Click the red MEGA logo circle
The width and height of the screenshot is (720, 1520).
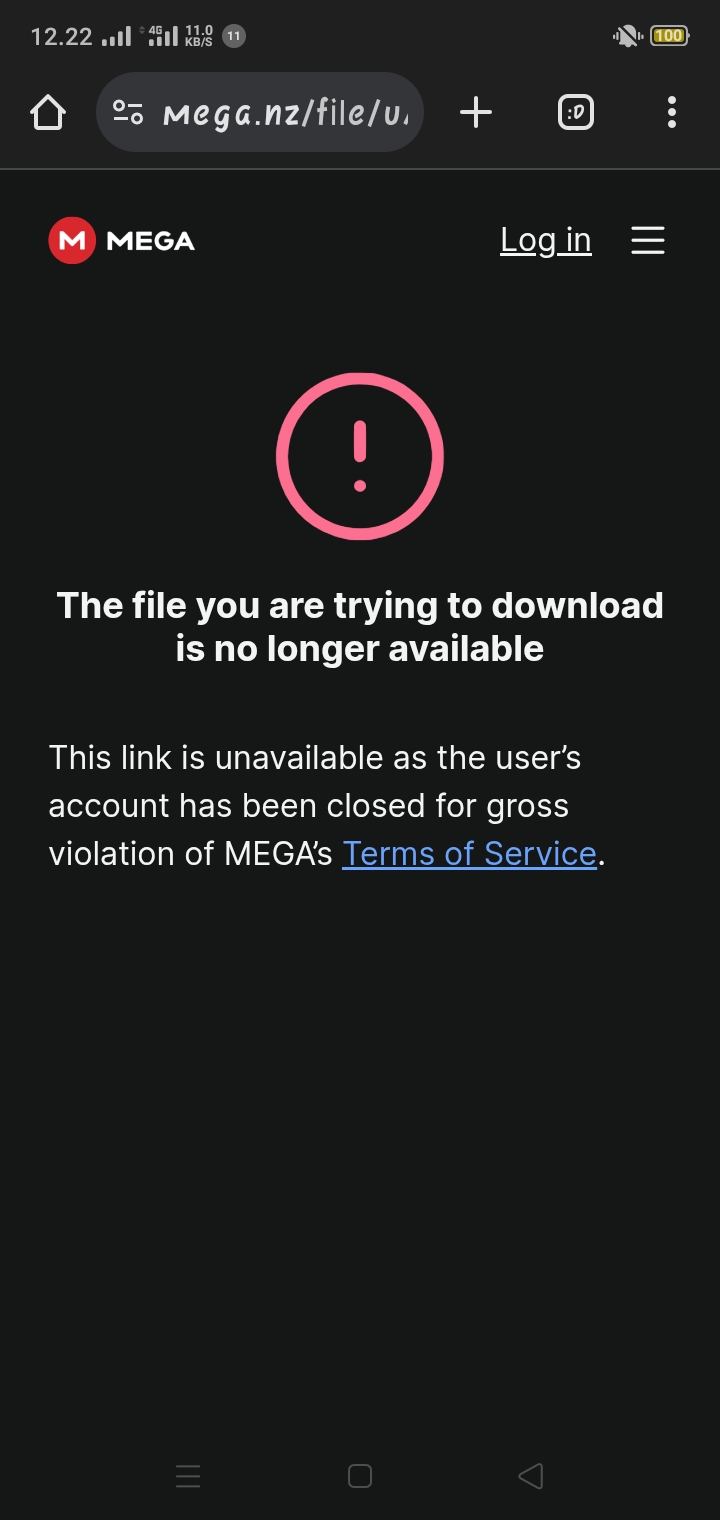[72, 240]
